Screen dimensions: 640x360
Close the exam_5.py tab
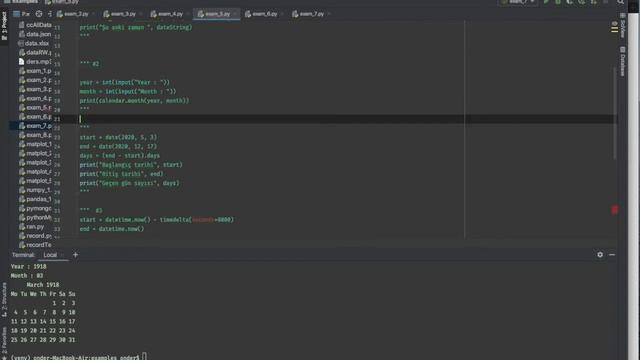coord(235,14)
